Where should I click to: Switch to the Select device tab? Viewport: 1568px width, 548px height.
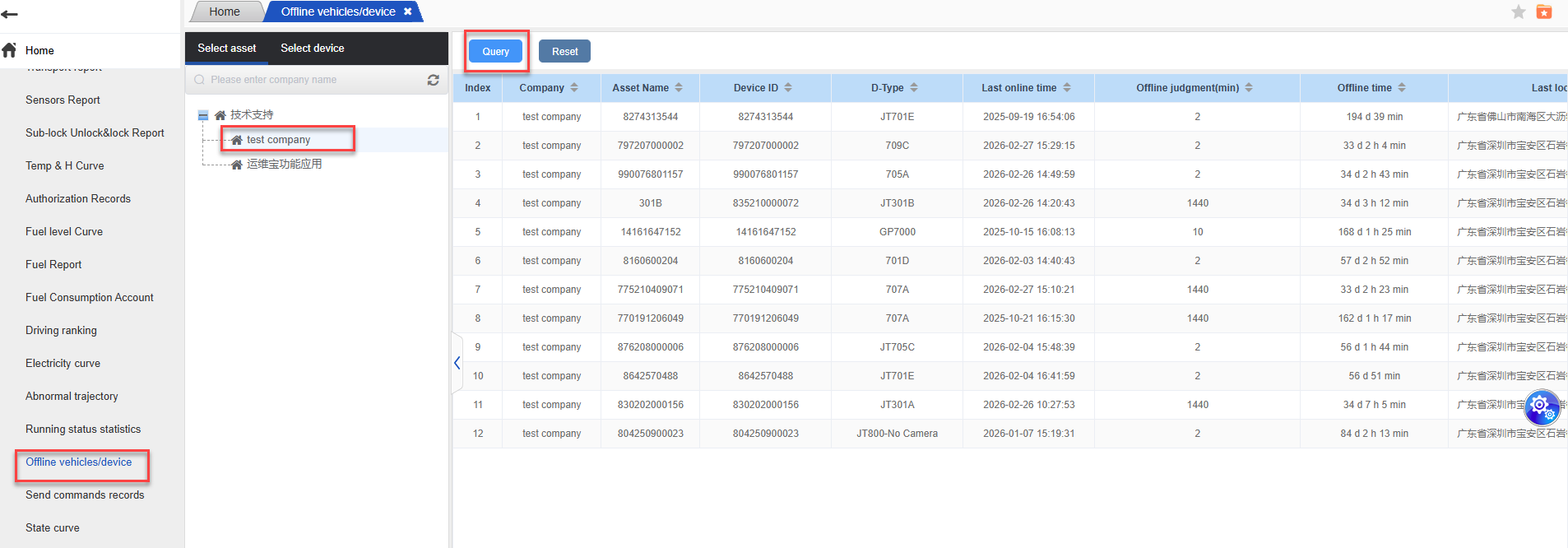[312, 49]
